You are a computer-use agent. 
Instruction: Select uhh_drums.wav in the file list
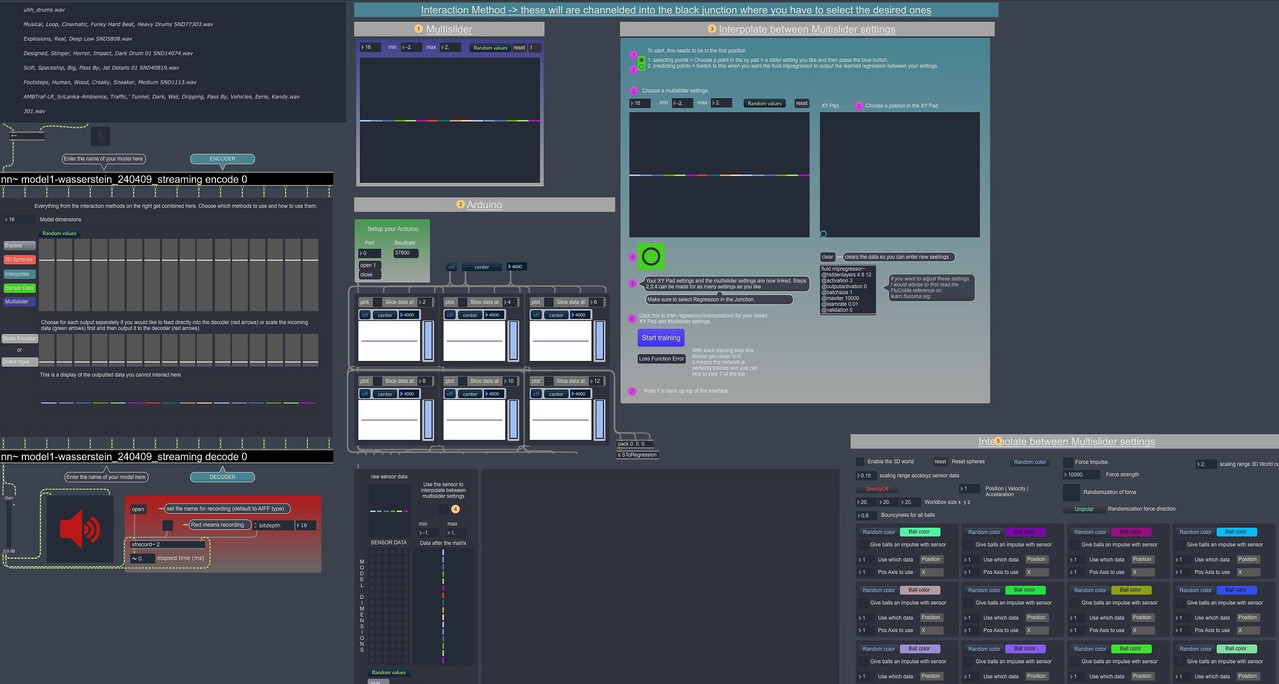[x=44, y=9]
